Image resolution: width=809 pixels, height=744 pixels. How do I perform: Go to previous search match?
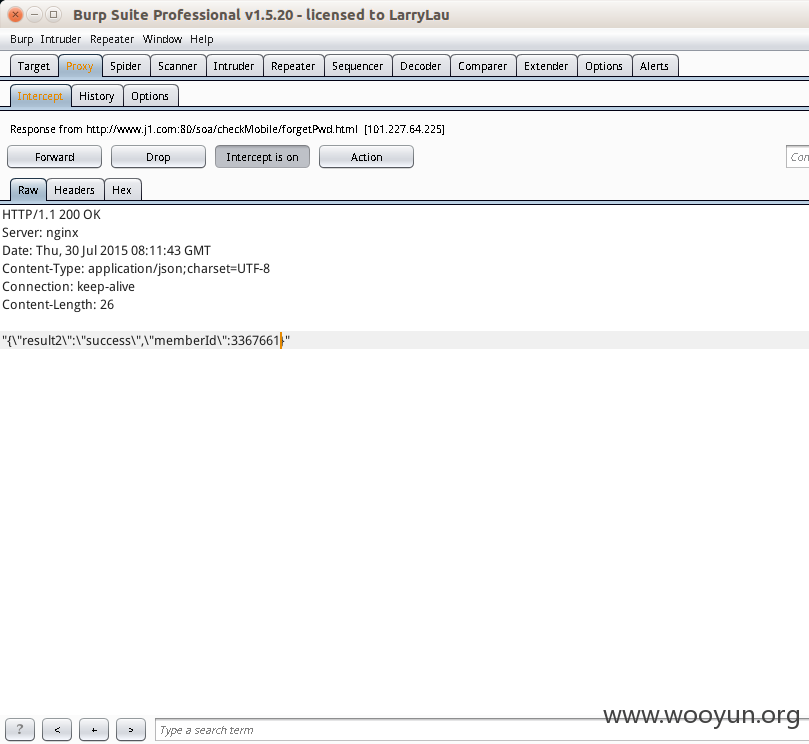coord(57,730)
